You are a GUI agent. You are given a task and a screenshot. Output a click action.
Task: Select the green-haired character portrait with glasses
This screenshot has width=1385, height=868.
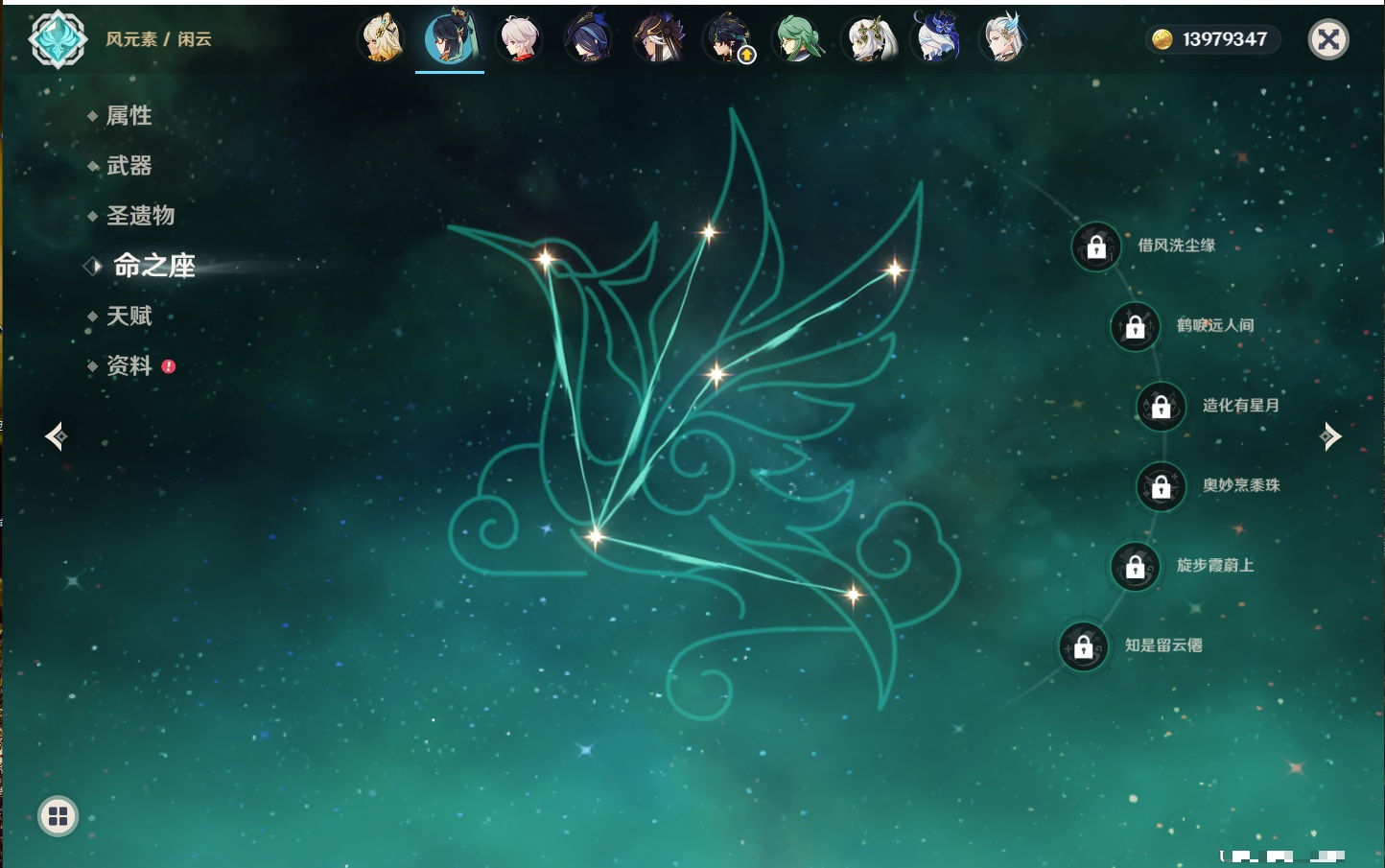(x=797, y=39)
